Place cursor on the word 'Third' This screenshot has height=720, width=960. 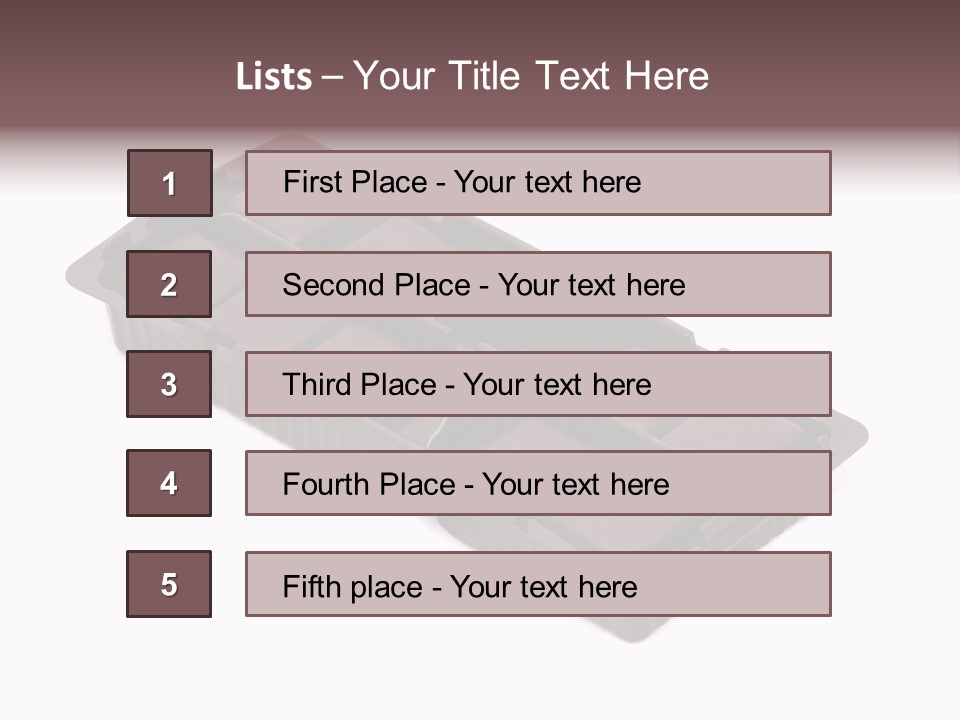click(x=316, y=384)
